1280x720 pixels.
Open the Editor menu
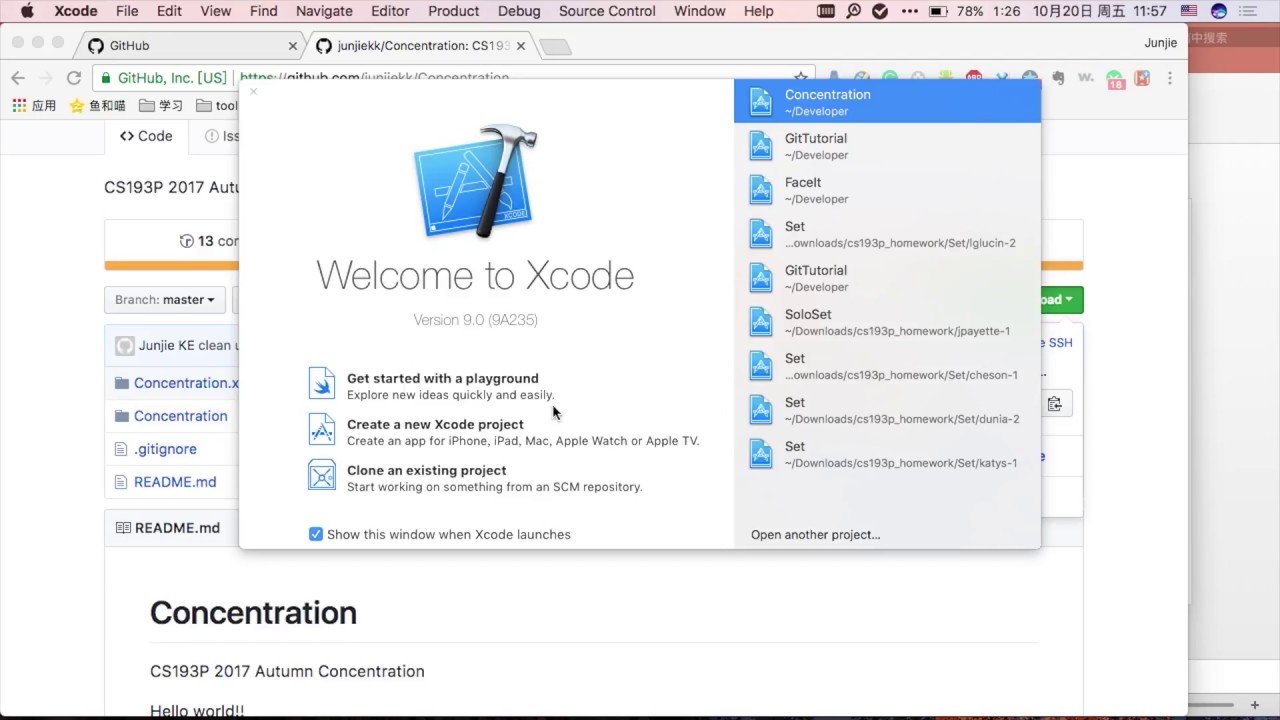[x=390, y=11]
